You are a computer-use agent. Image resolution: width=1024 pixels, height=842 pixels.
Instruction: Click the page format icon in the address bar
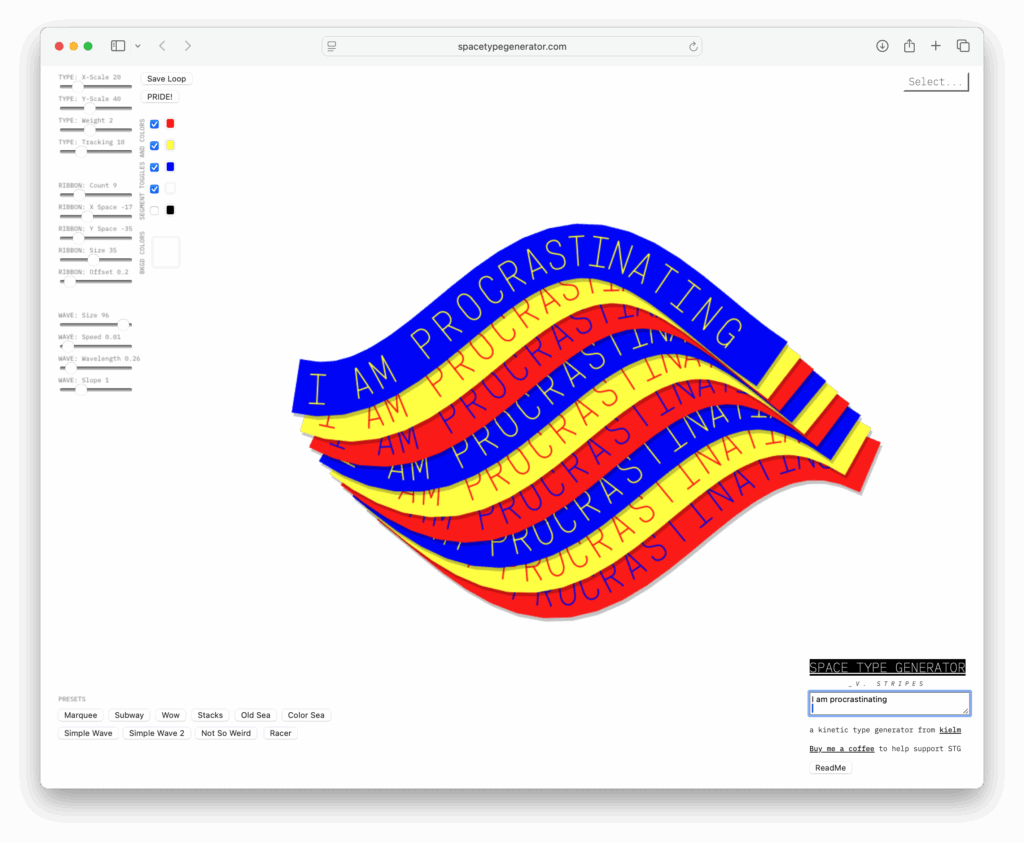(x=332, y=46)
